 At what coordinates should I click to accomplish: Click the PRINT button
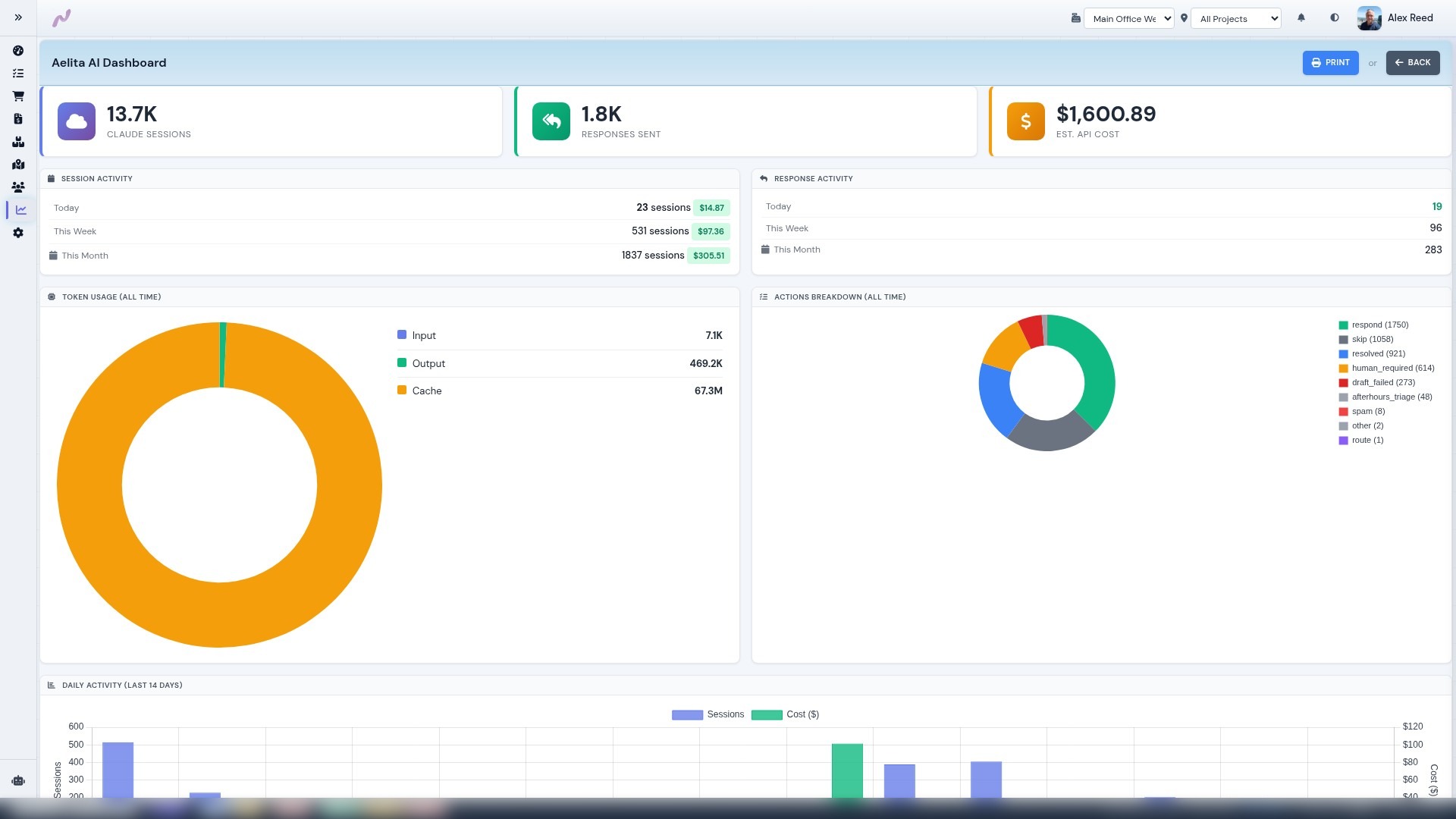pos(1330,63)
